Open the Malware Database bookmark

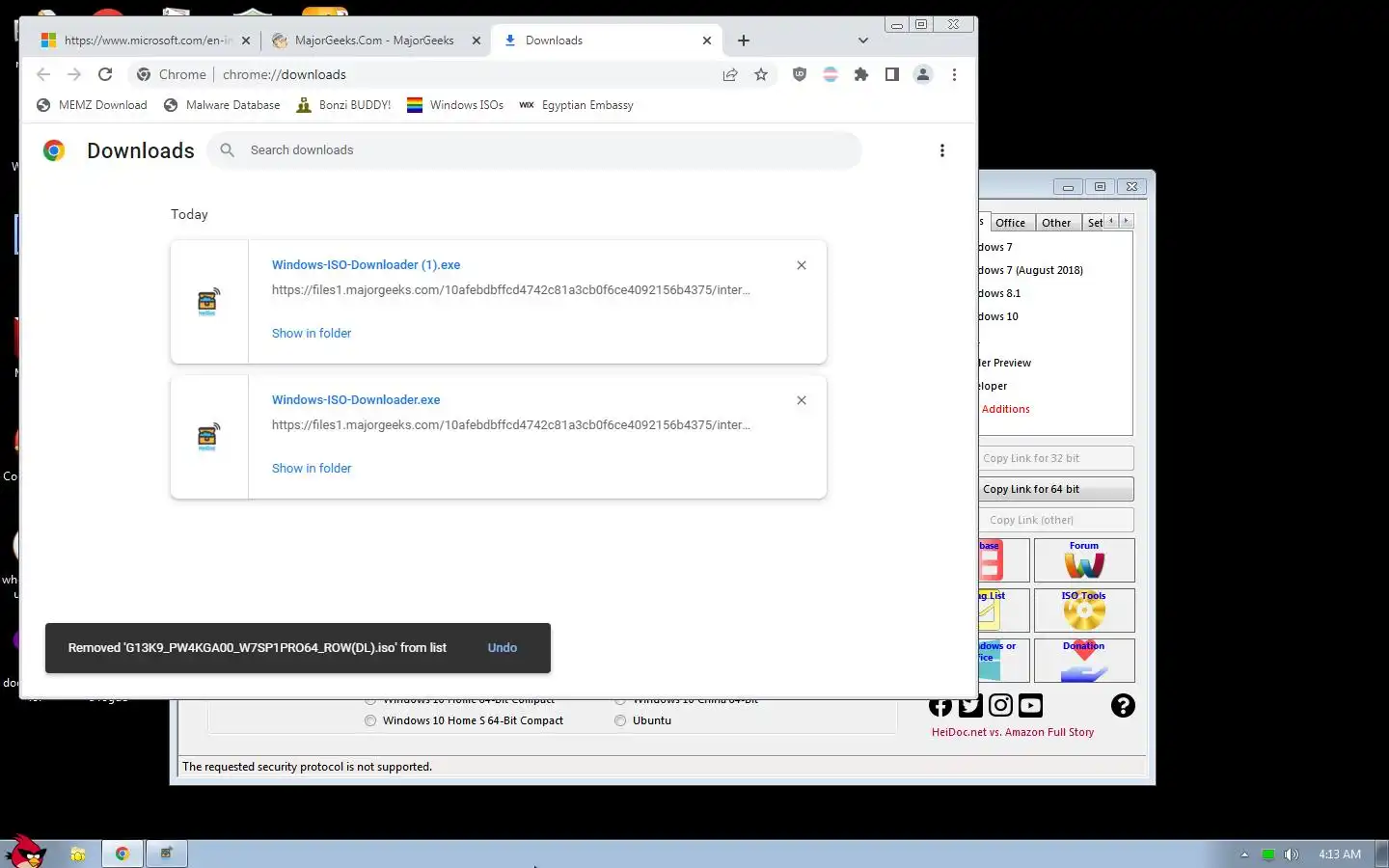[x=222, y=105]
